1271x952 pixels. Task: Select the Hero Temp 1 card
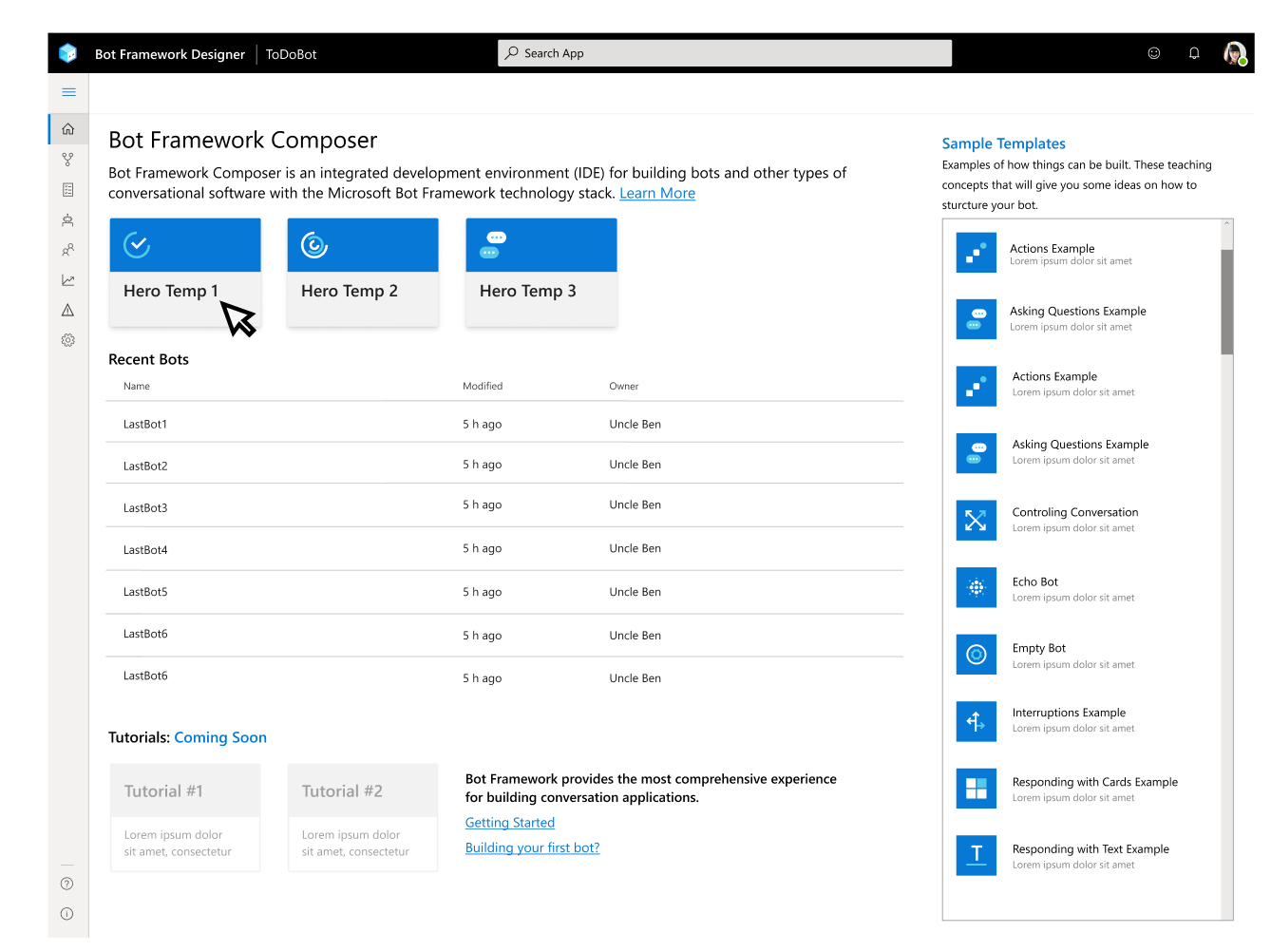tap(185, 273)
